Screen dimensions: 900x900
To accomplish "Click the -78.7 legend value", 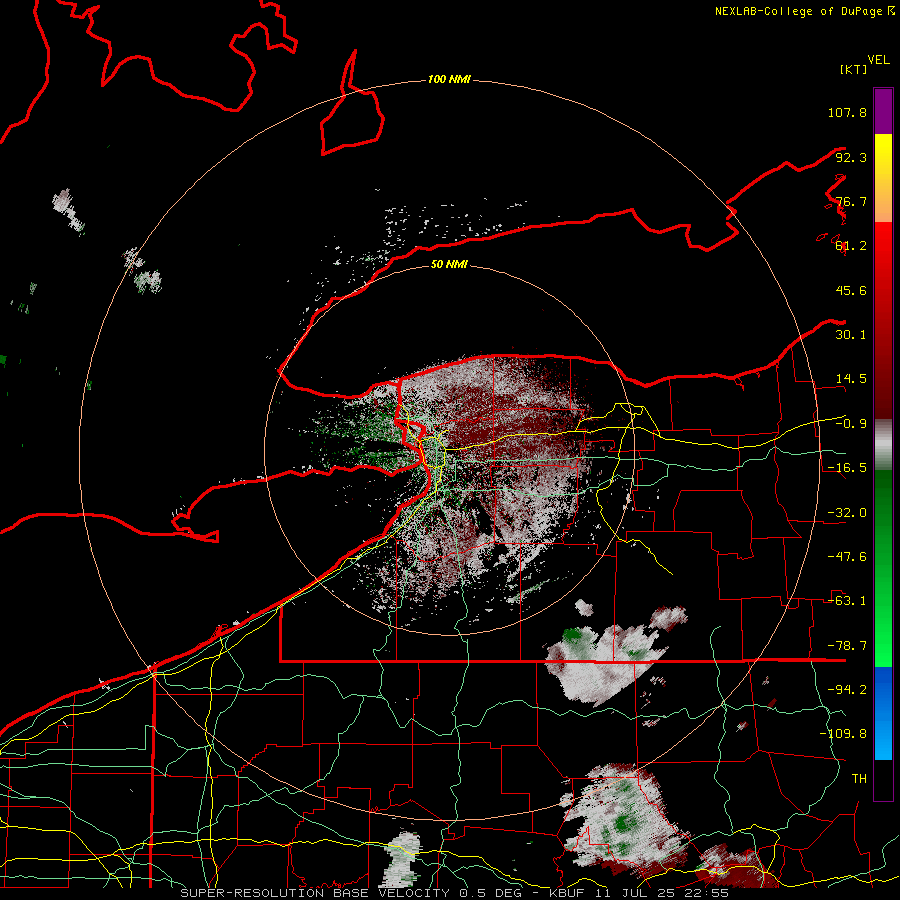I will point(847,646).
